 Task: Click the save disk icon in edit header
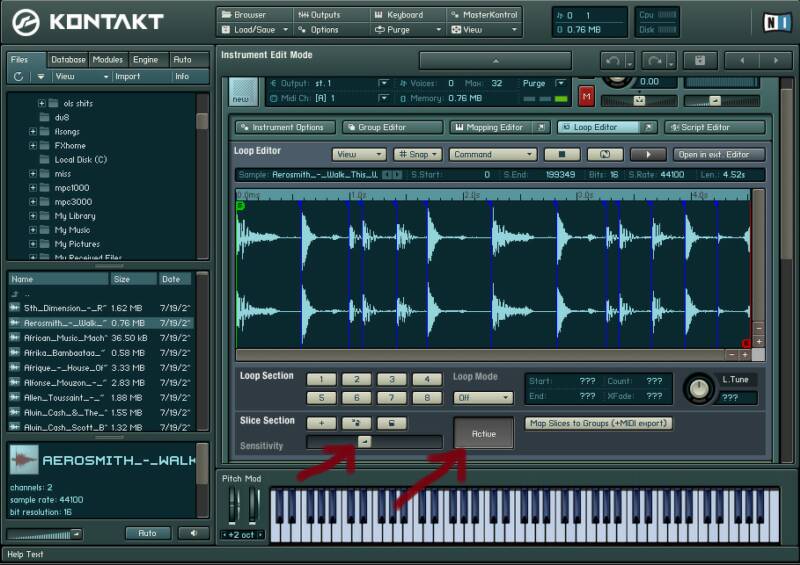(700, 61)
